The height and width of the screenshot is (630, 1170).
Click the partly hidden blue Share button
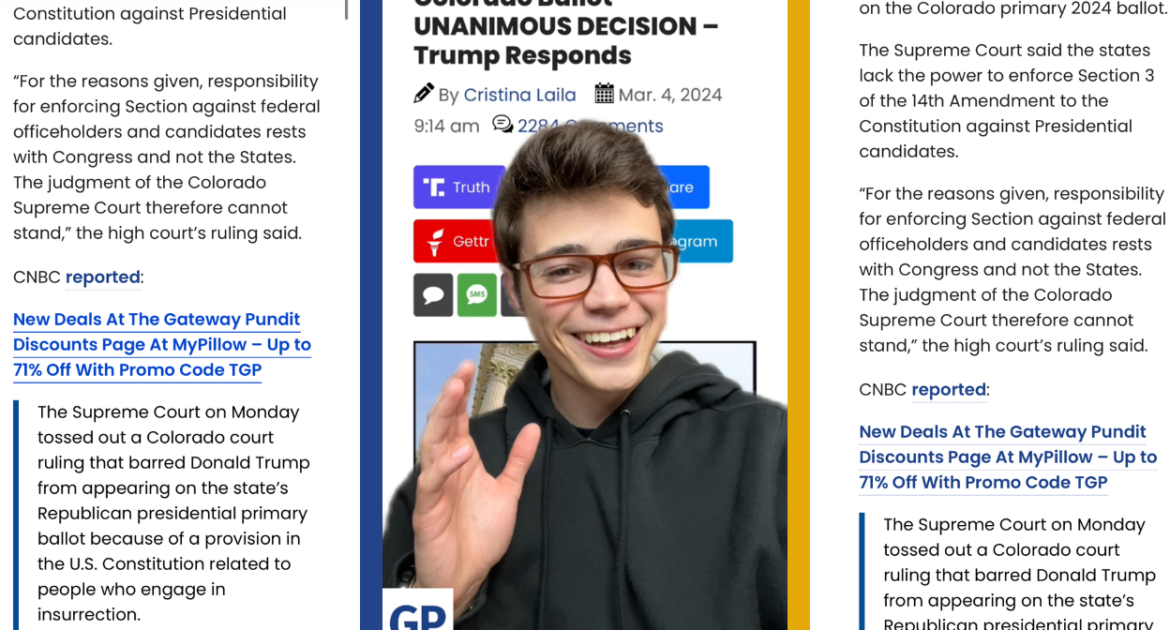pos(683,187)
